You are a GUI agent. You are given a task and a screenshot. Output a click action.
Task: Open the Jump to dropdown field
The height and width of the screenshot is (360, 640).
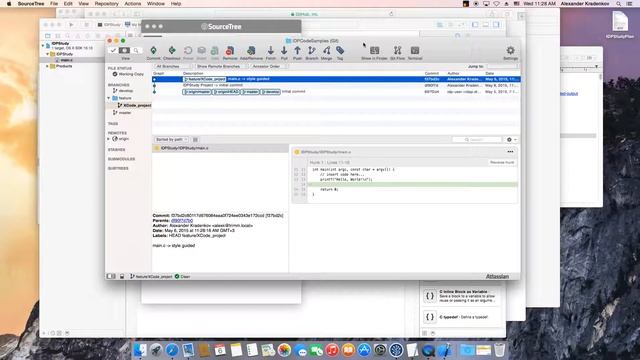[x=503, y=66]
